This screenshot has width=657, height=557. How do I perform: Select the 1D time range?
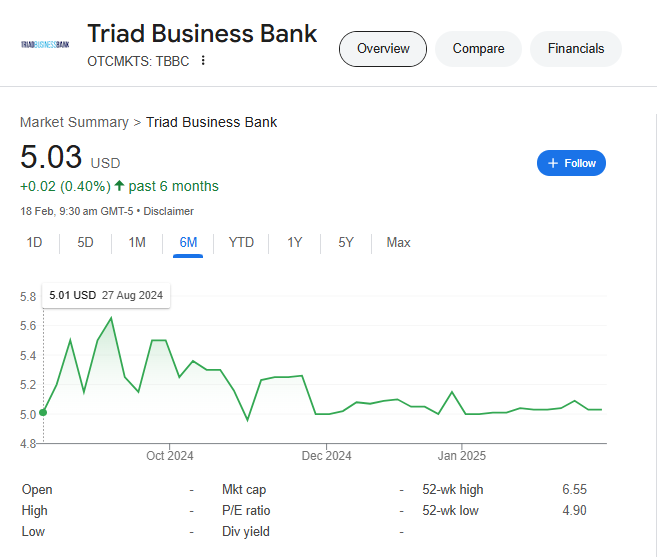click(x=34, y=242)
